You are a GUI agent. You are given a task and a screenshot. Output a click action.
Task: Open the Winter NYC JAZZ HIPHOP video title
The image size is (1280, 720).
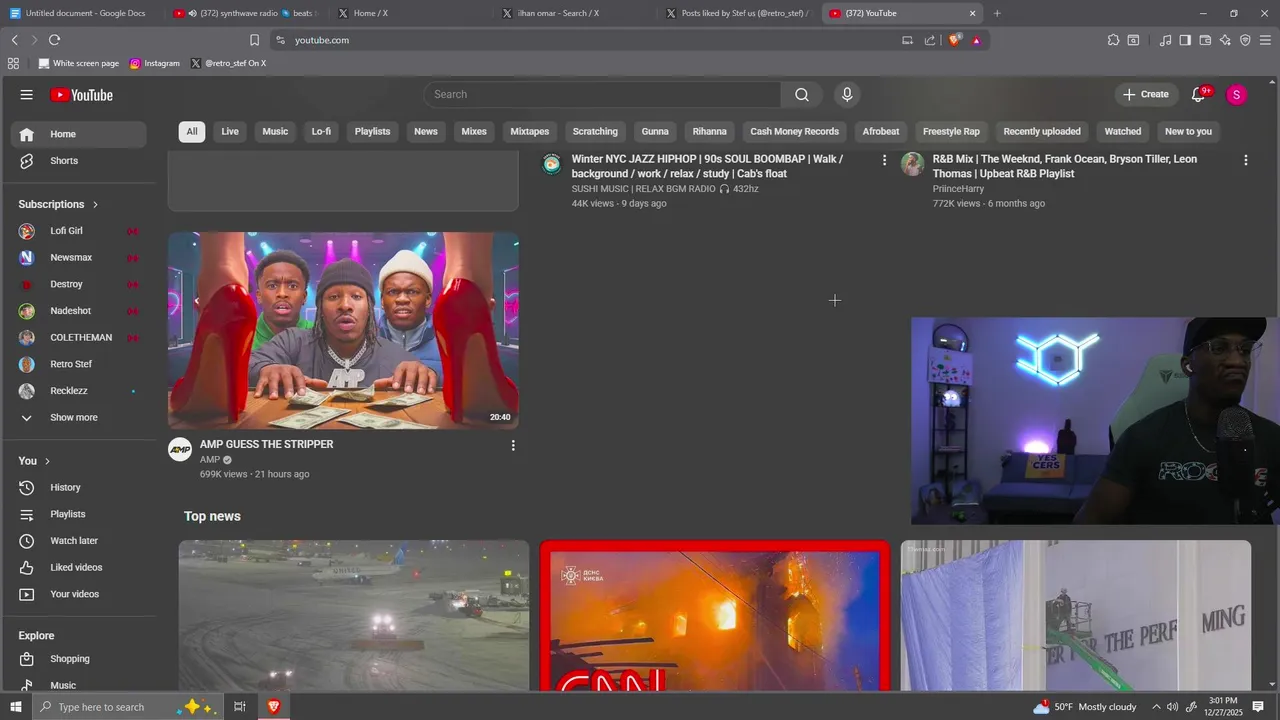(x=707, y=166)
